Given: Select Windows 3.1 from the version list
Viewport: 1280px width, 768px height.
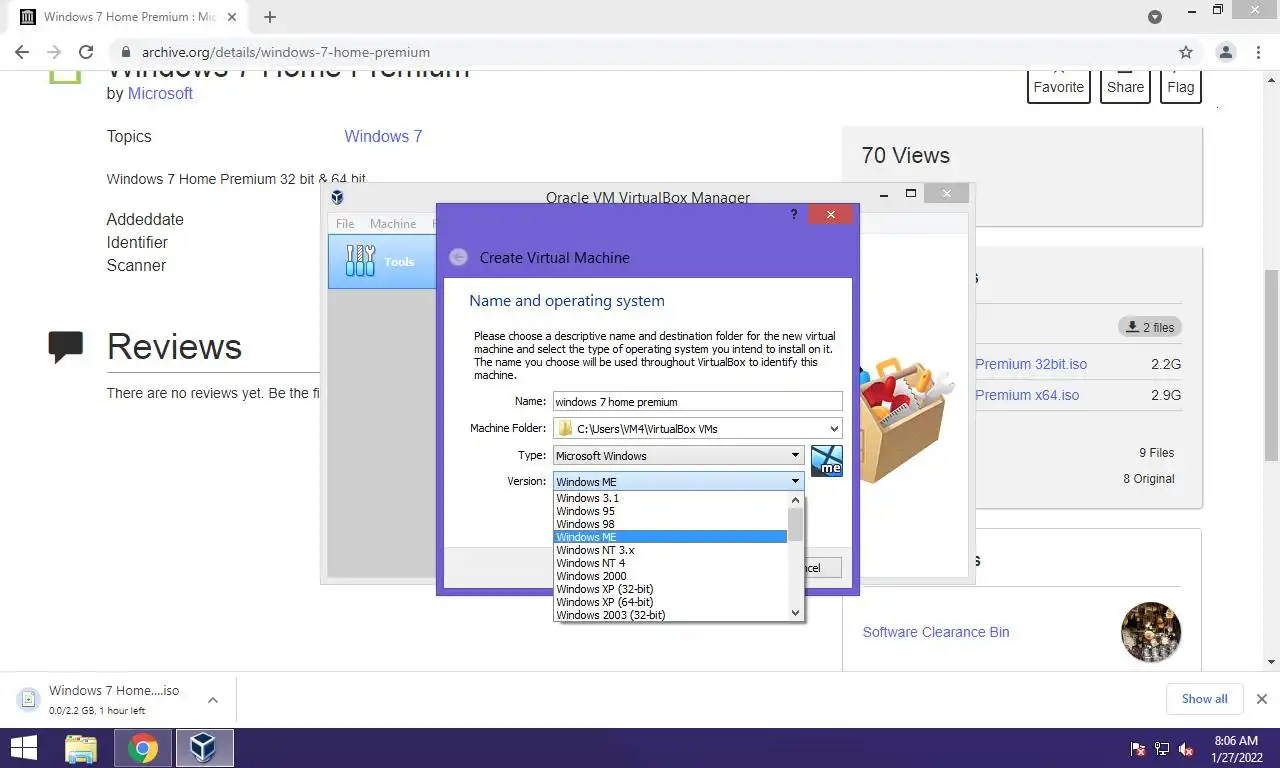Looking at the screenshot, I should [x=670, y=498].
